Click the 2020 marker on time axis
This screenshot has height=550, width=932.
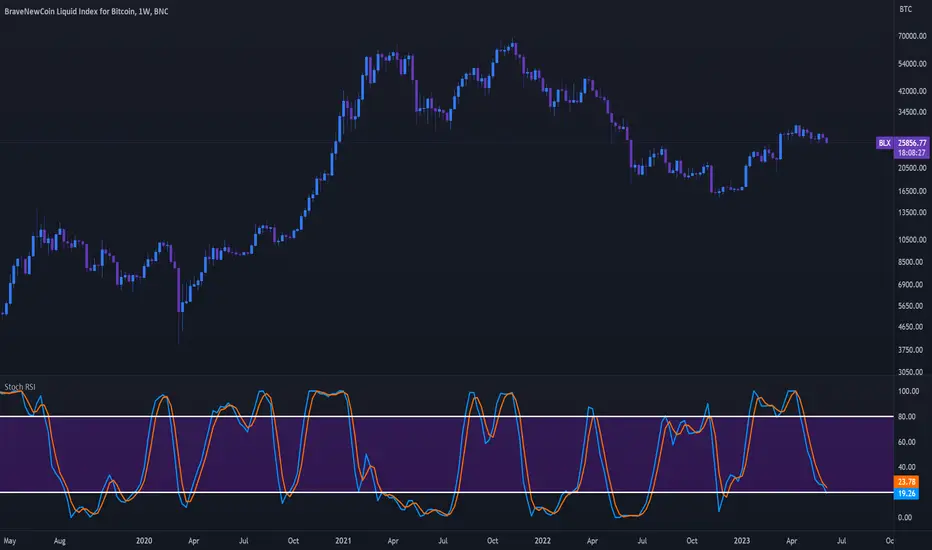(144, 540)
